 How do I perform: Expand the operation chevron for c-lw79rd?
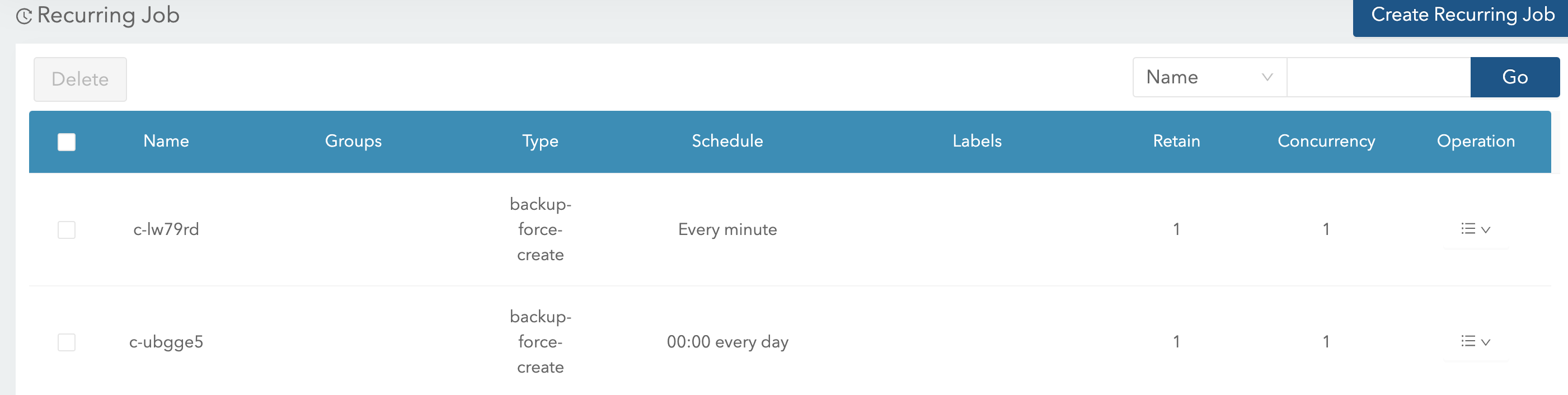[1485, 230]
